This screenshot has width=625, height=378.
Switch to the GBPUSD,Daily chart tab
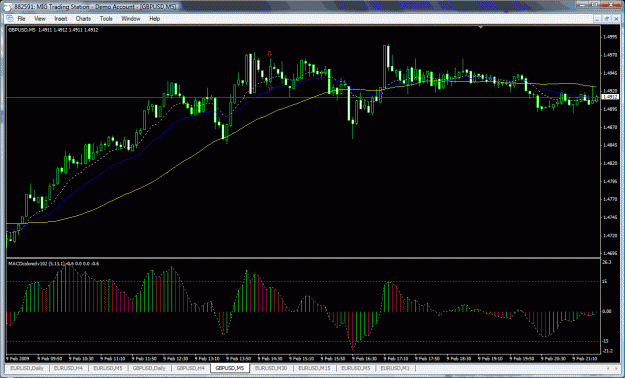point(149,368)
